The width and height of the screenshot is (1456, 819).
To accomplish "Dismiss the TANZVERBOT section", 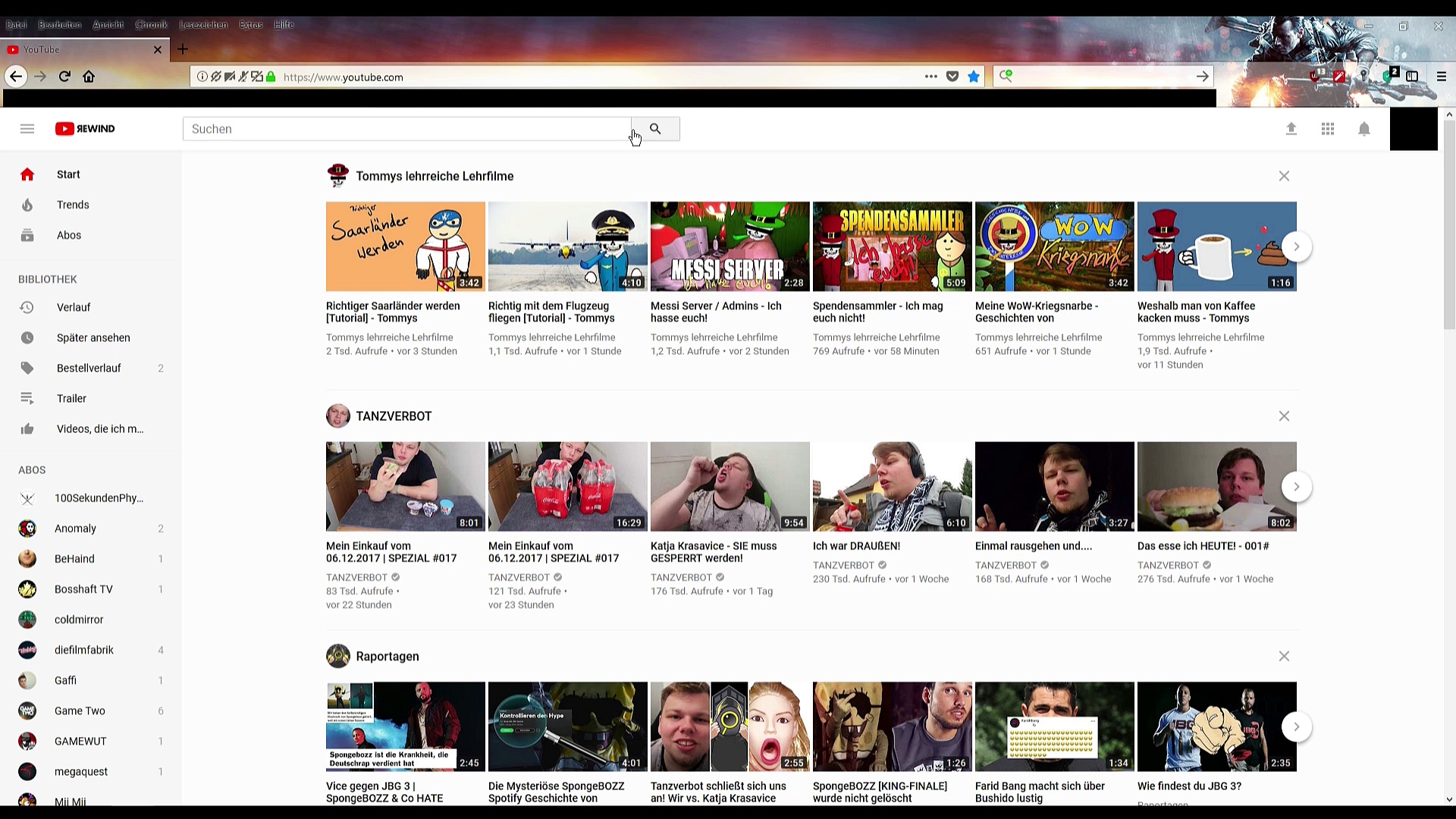I will [x=1284, y=416].
